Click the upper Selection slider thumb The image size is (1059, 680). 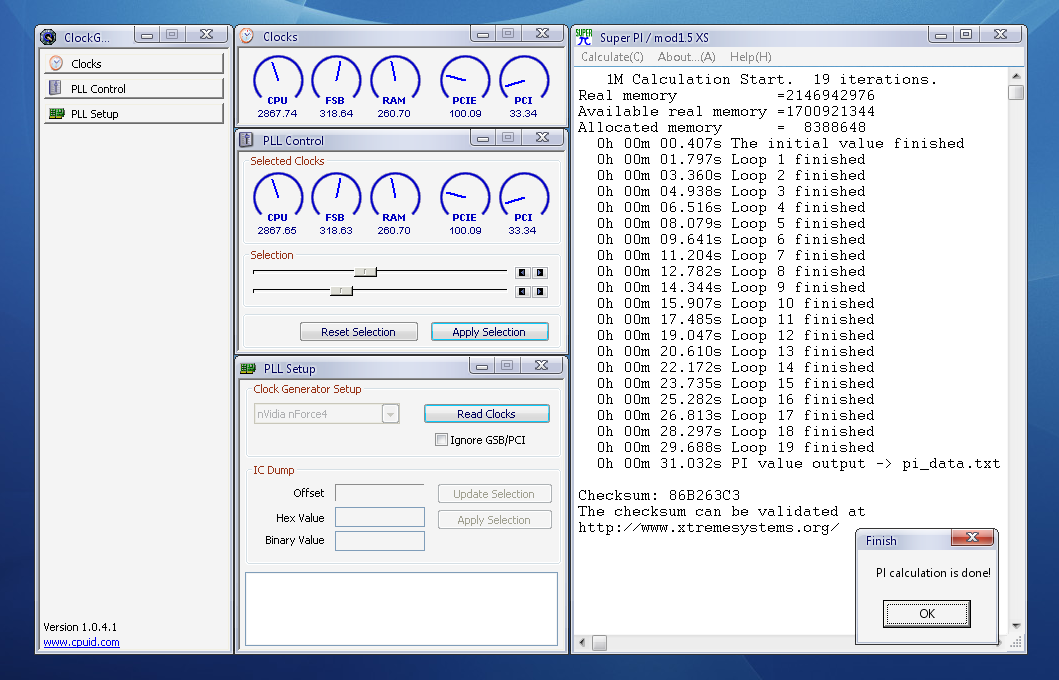click(x=365, y=271)
